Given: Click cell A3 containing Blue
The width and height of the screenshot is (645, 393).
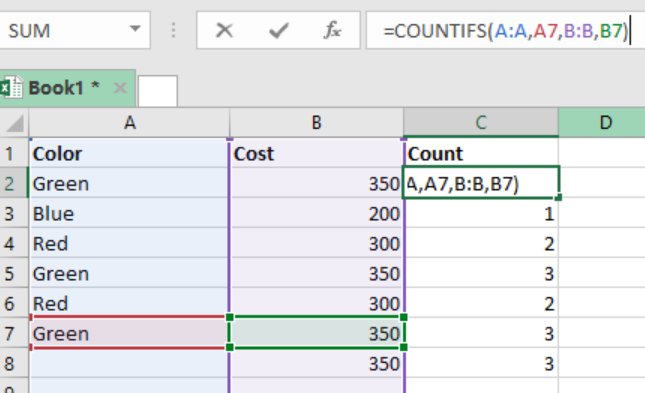Looking at the screenshot, I should (129, 214).
